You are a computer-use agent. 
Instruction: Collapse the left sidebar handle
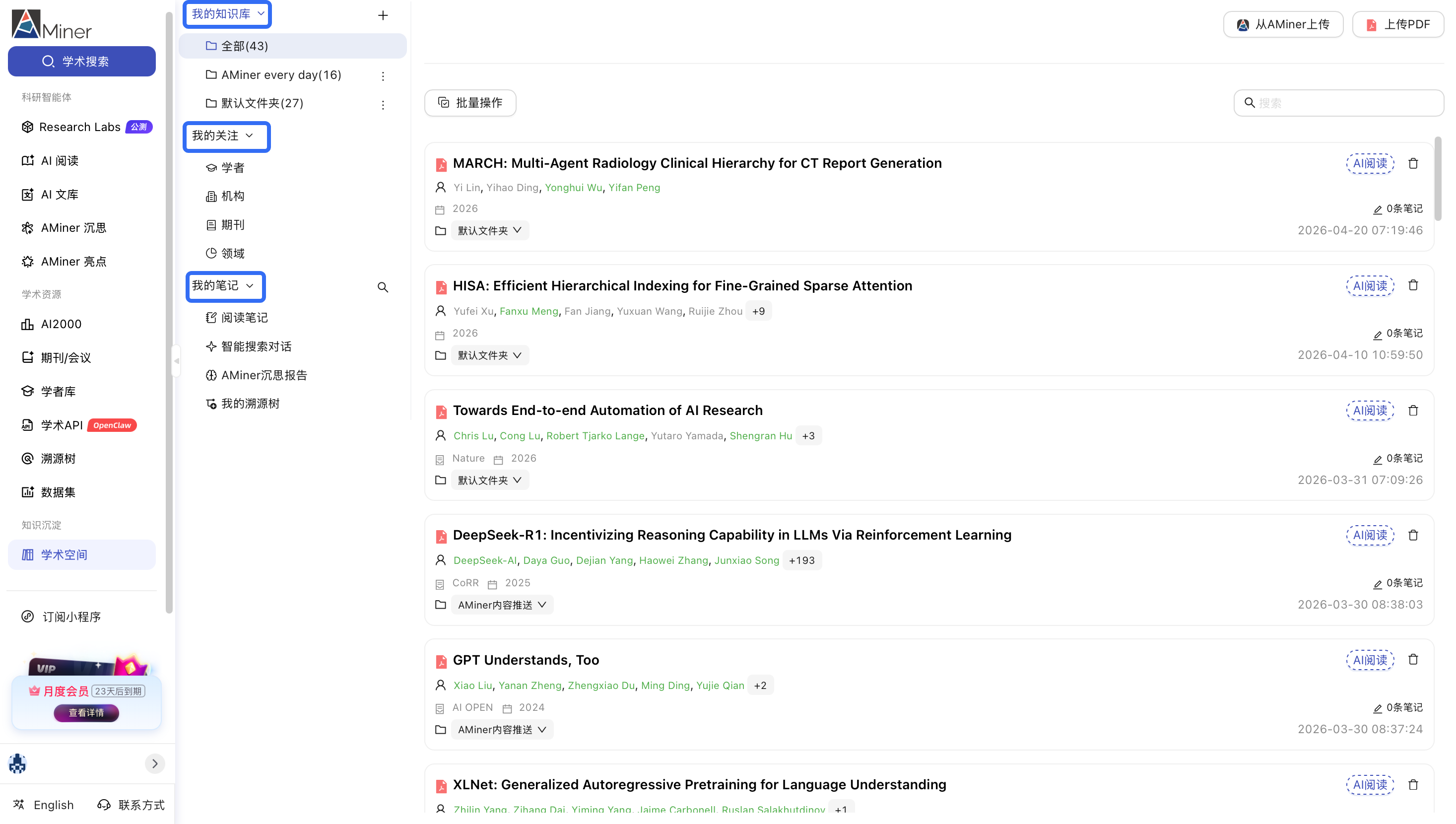[177, 361]
